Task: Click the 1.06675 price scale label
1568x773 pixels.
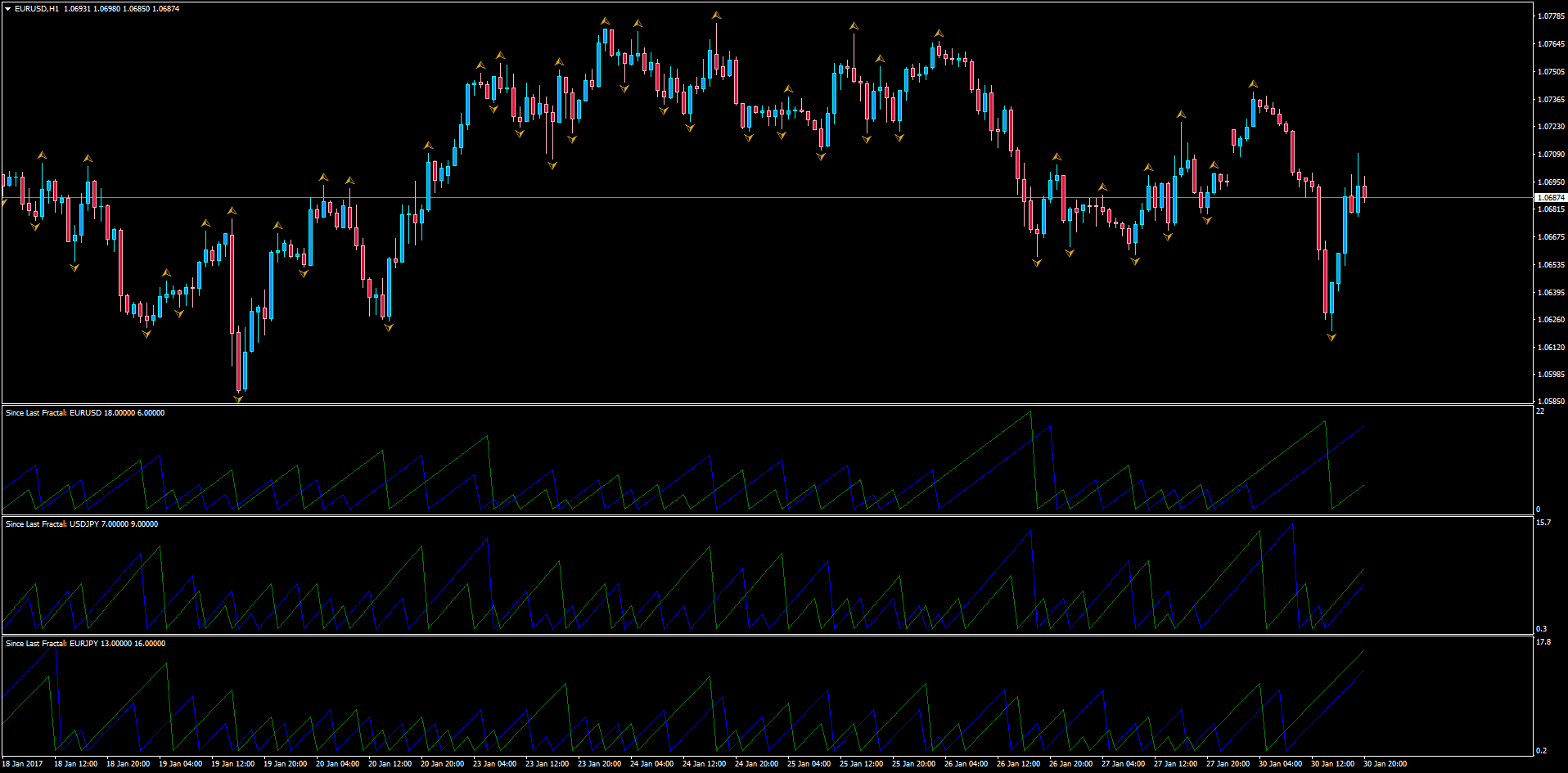Action: point(1552,237)
